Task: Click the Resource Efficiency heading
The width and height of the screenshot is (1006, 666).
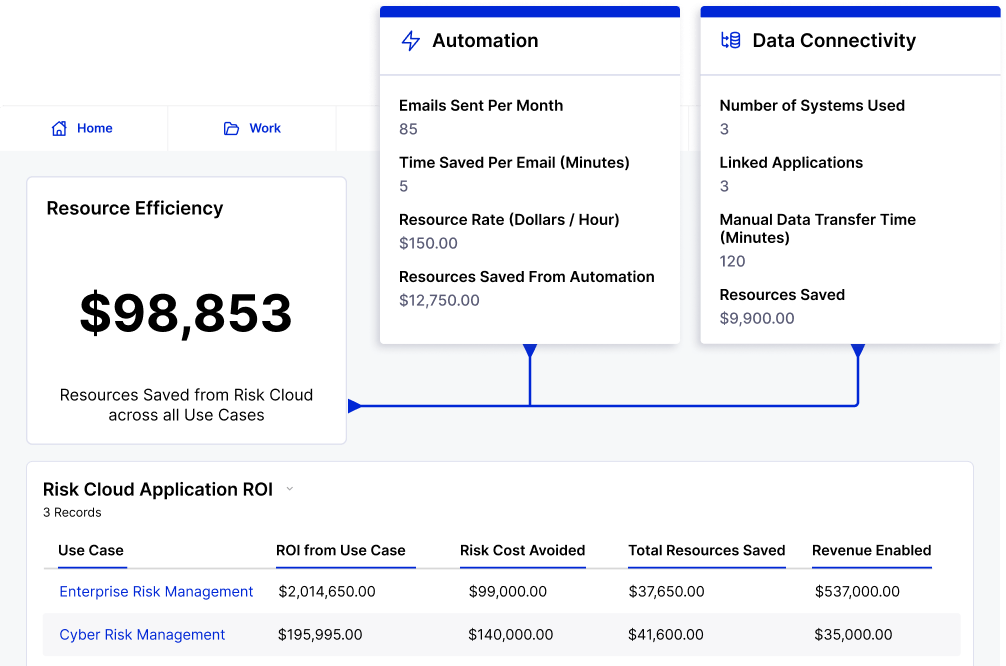Action: click(135, 208)
